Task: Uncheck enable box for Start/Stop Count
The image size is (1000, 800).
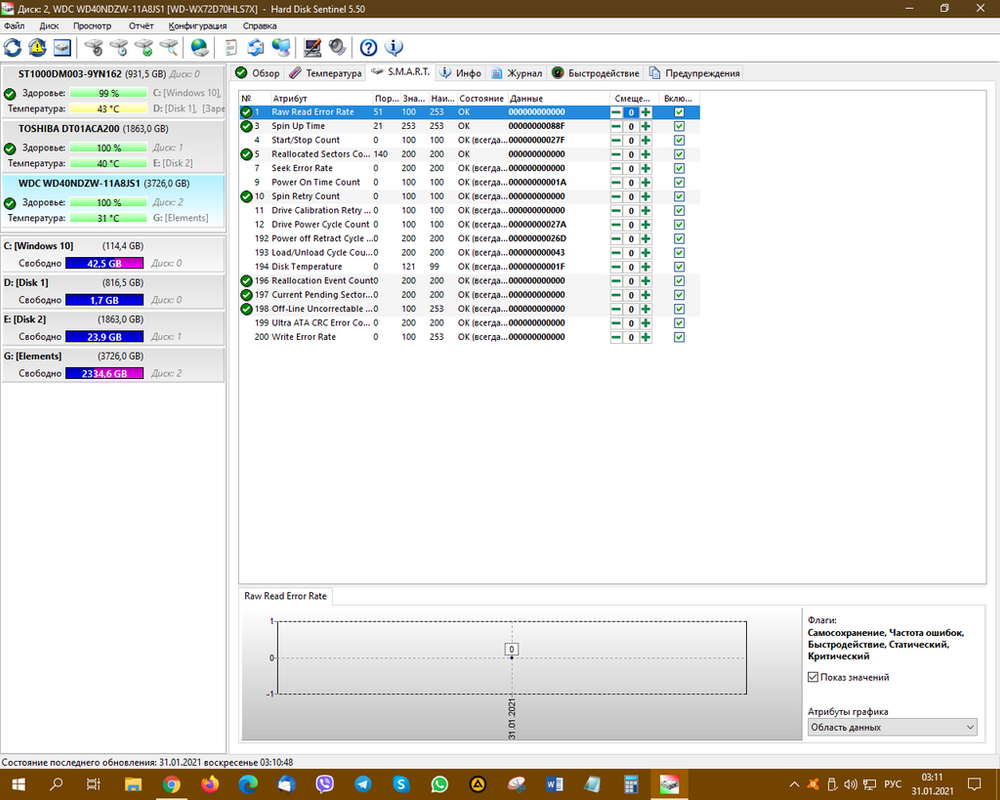Action: click(x=679, y=140)
